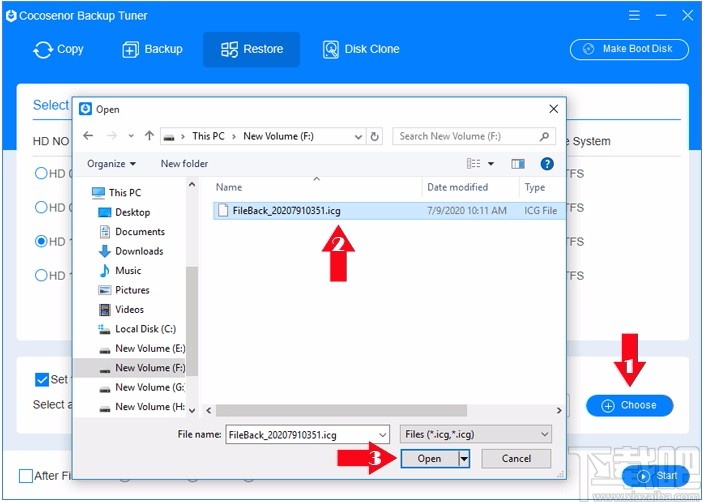Viewport: 703px width, 502px height.
Task: Expand the address bar path dropdown
Action: point(359,137)
